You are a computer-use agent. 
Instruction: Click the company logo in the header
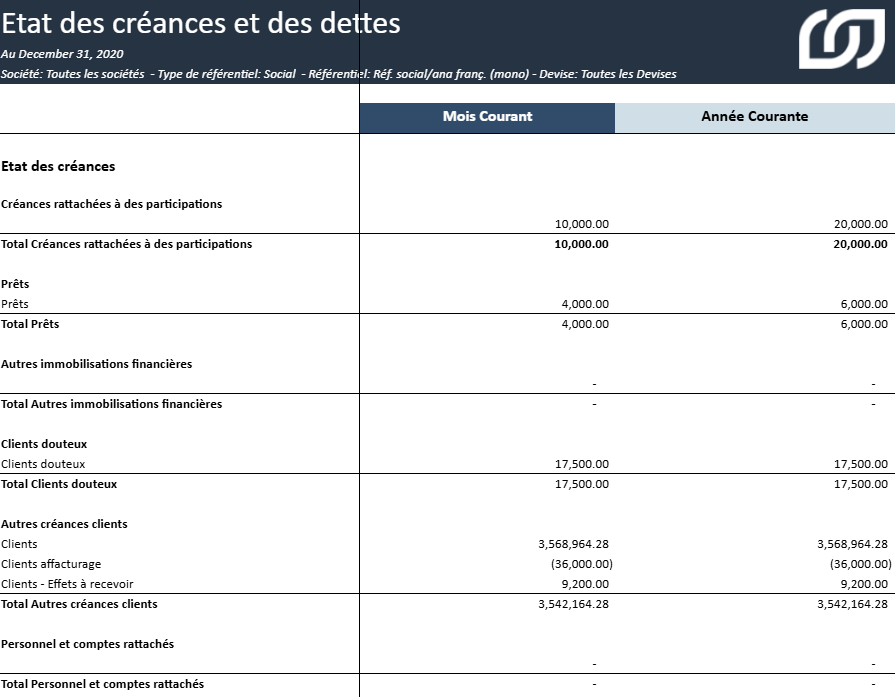pos(842,39)
